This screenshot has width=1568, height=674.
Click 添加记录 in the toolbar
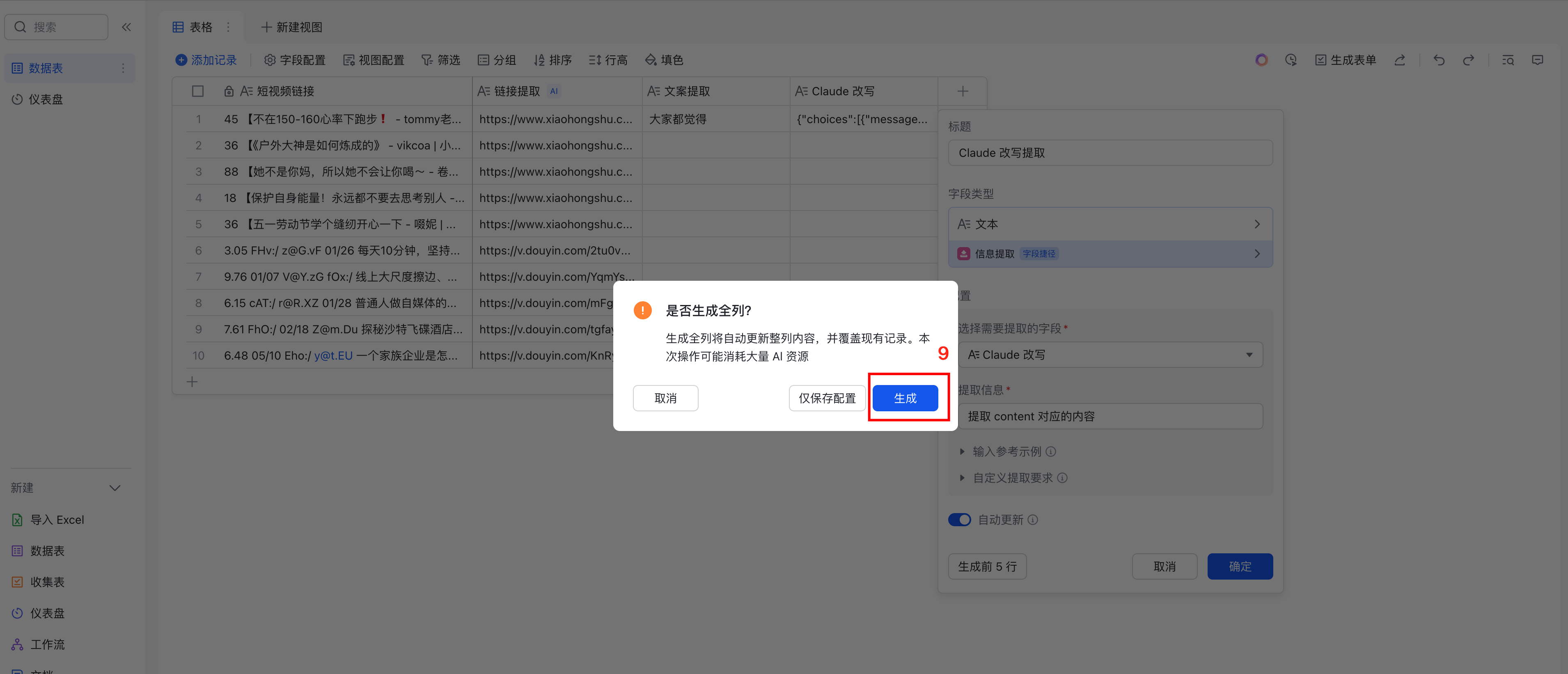click(x=206, y=60)
